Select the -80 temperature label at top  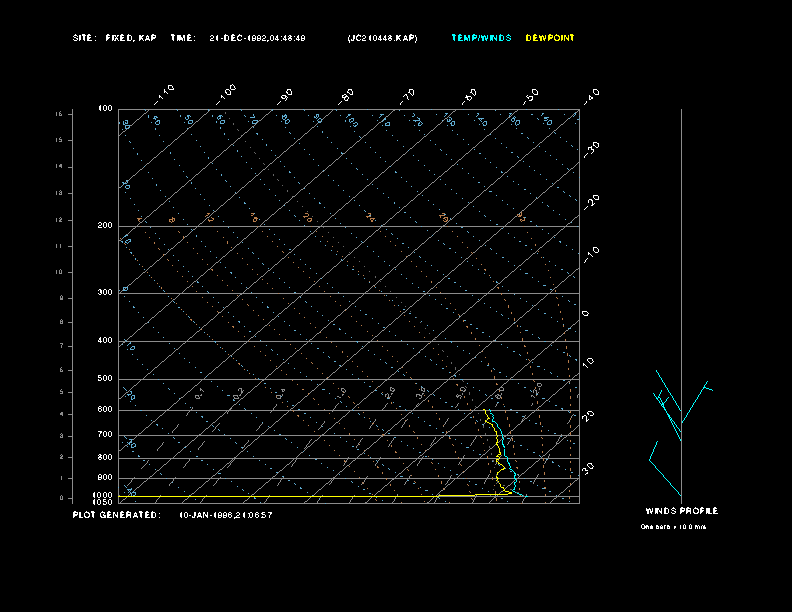(x=347, y=95)
